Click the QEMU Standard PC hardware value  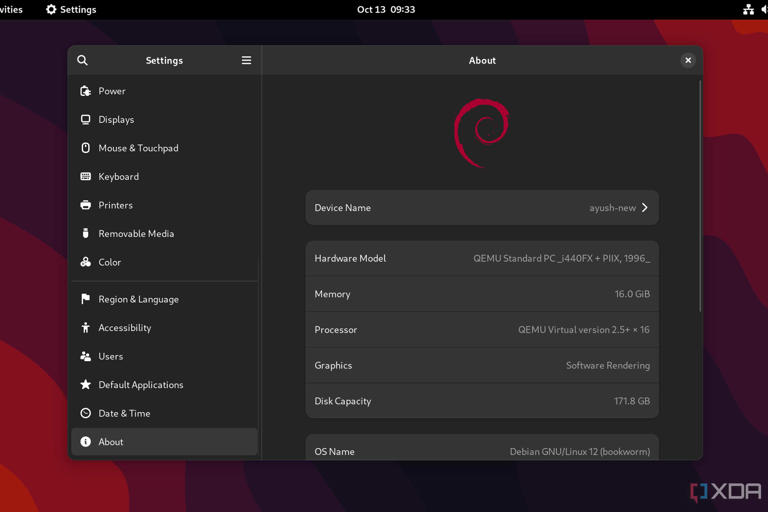(561, 258)
